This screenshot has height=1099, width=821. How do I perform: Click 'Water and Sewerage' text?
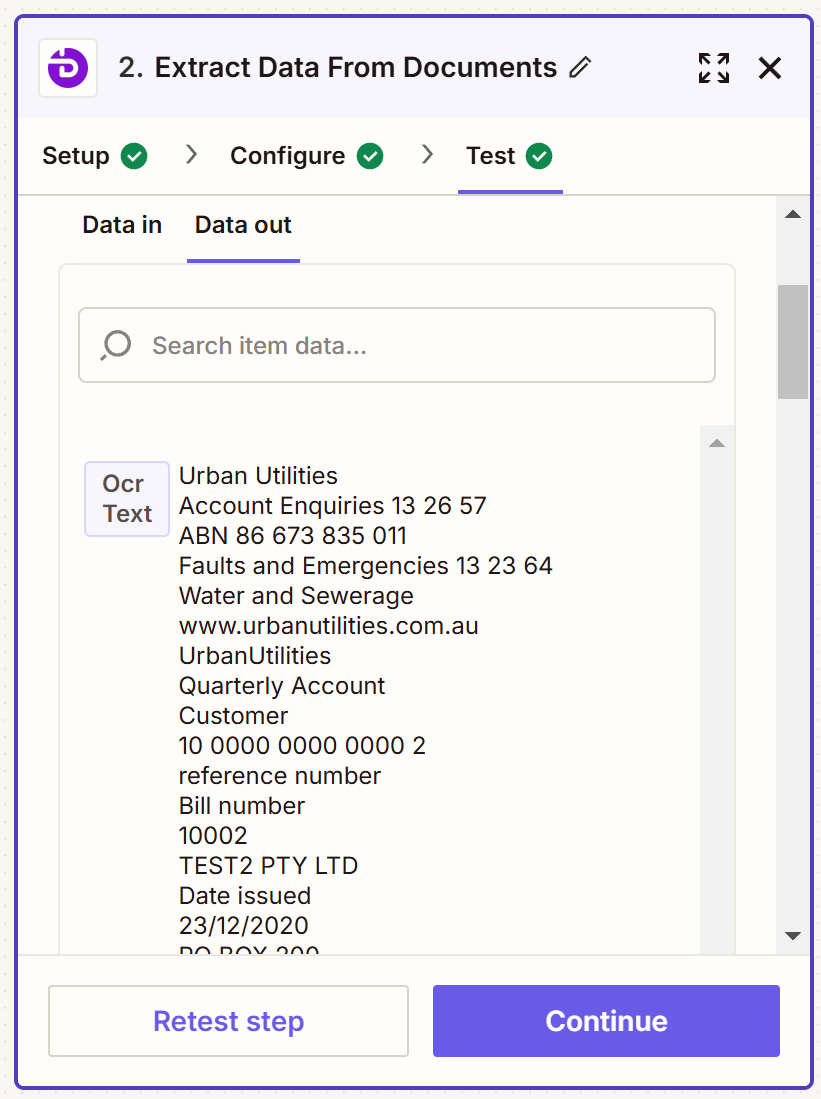297,596
